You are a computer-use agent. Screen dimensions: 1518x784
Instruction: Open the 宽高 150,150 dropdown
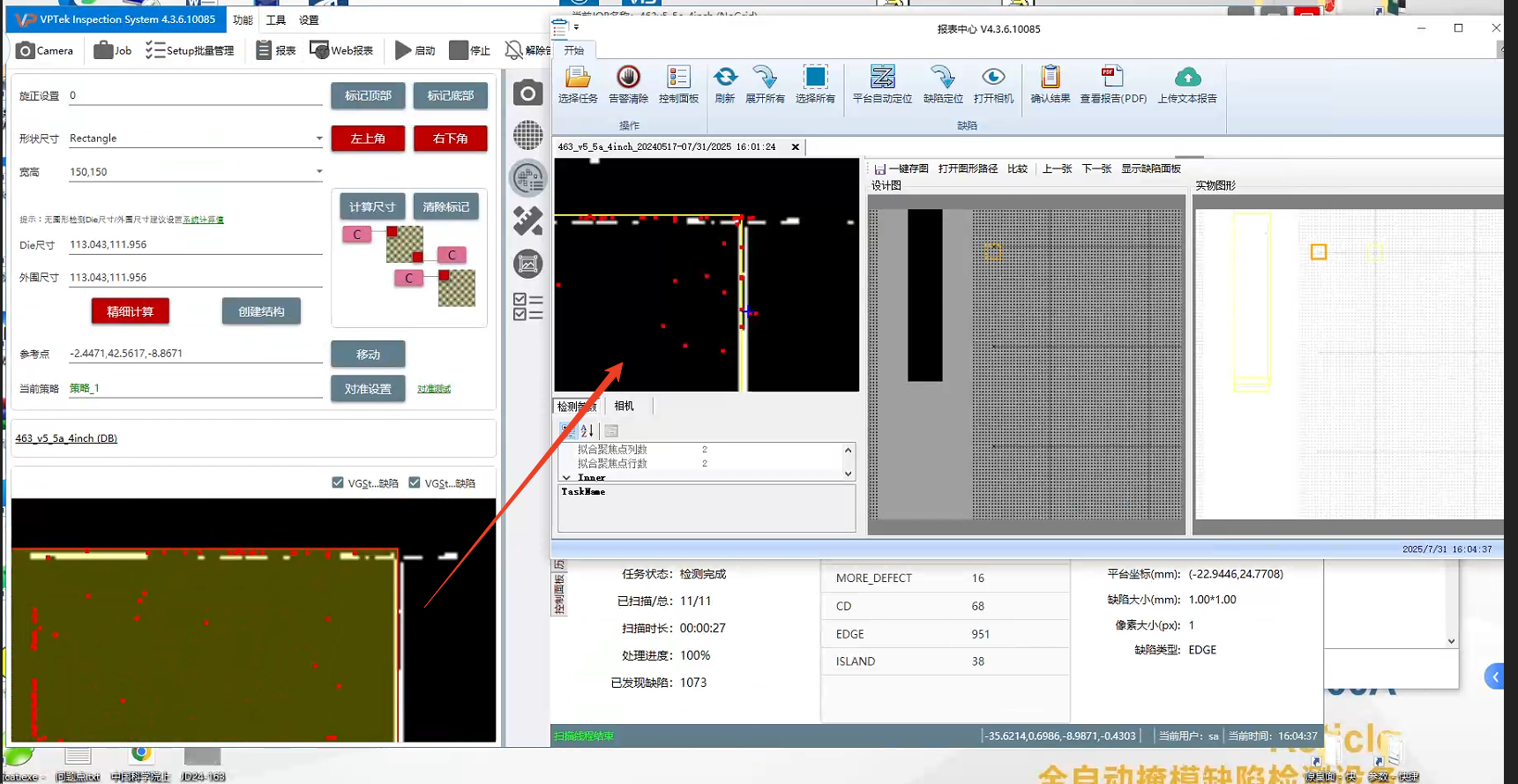318,172
